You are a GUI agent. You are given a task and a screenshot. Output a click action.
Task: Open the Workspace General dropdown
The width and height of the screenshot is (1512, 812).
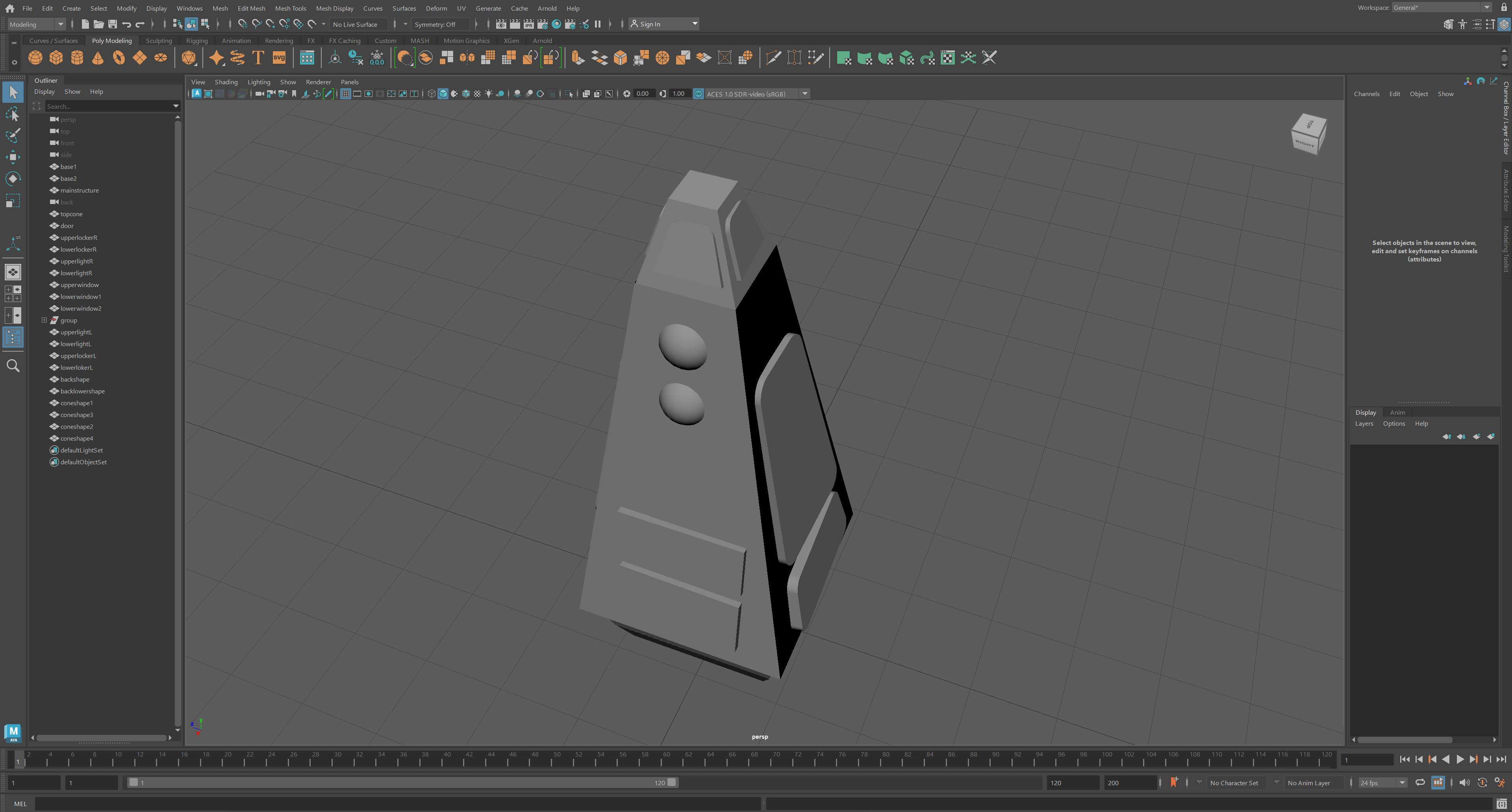point(1442,7)
